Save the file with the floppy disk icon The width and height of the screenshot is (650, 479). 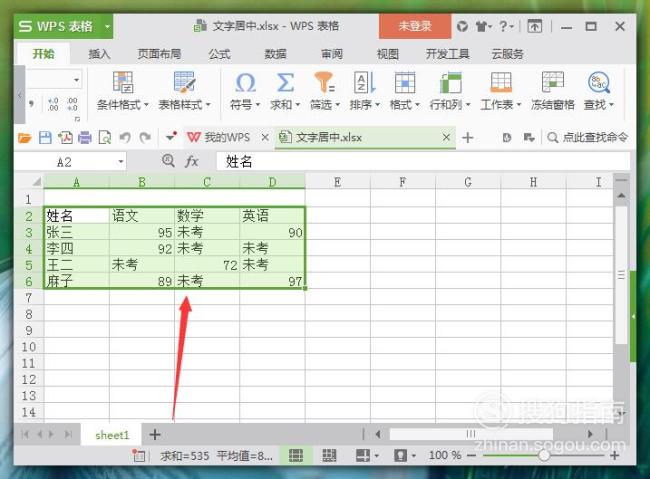(x=45, y=137)
